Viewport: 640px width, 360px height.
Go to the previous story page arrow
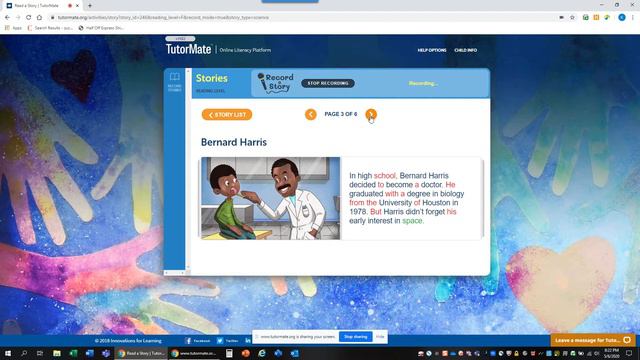click(x=311, y=114)
